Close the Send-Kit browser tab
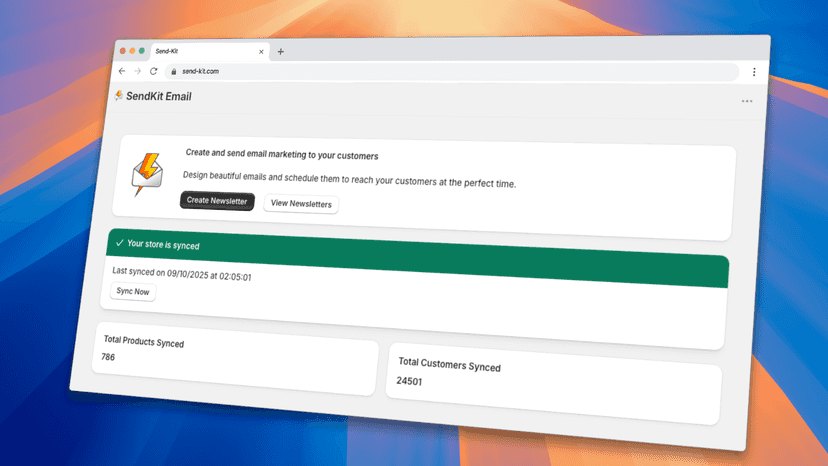Image resolution: width=828 pixels, height=466 pixels. (261, 52)
